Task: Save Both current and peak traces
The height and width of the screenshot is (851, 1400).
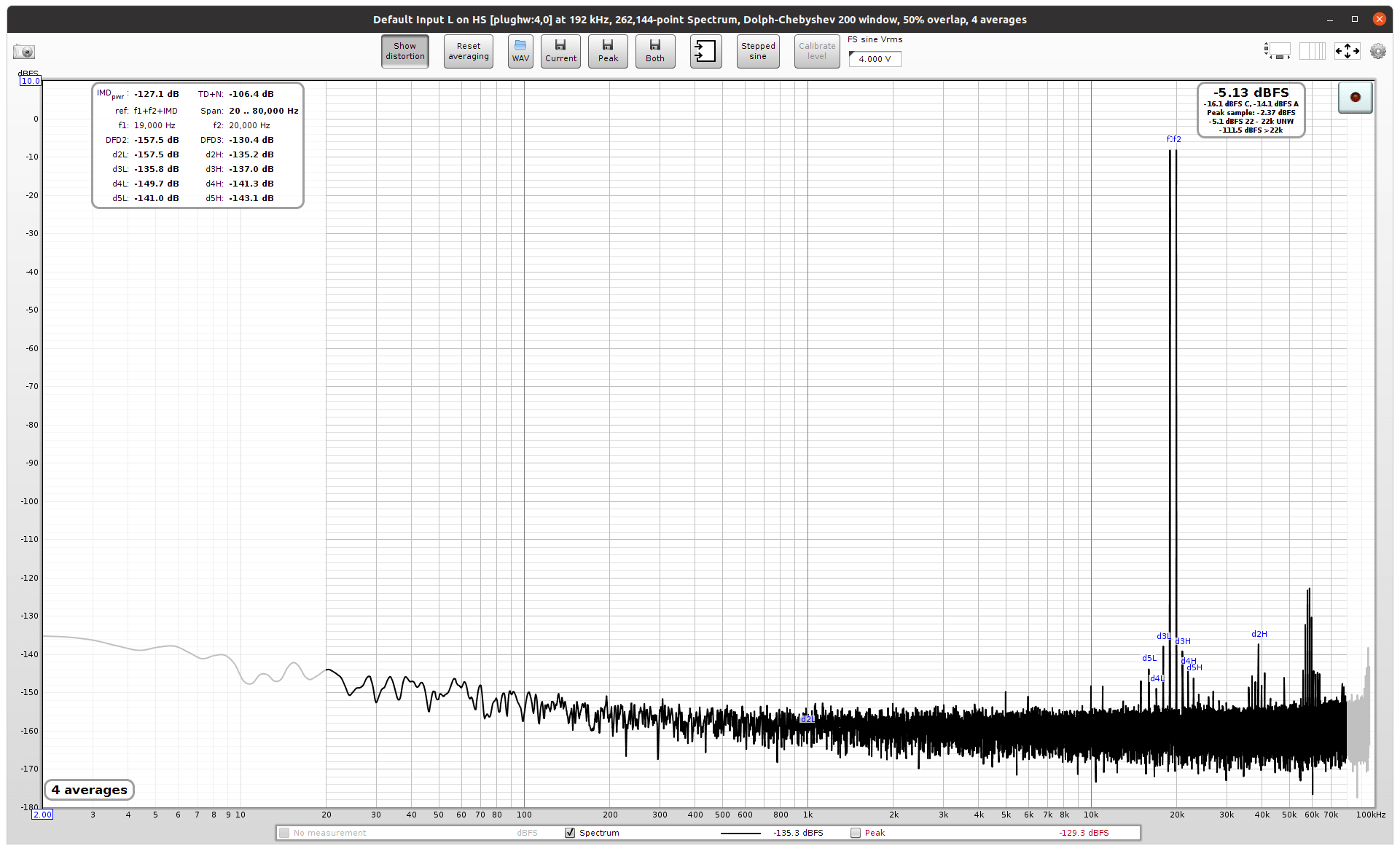Action: point(655,51)
